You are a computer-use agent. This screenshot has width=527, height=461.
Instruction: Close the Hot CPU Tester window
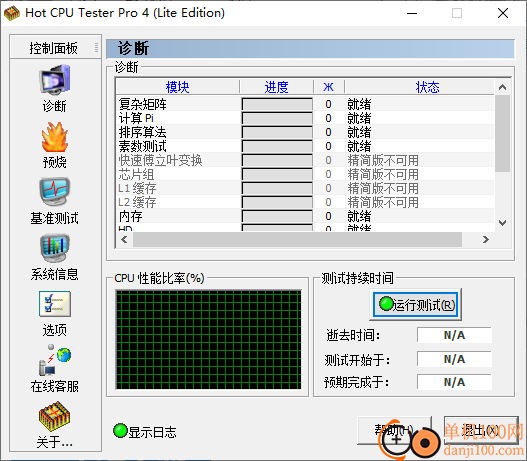(x=503, y=13)
